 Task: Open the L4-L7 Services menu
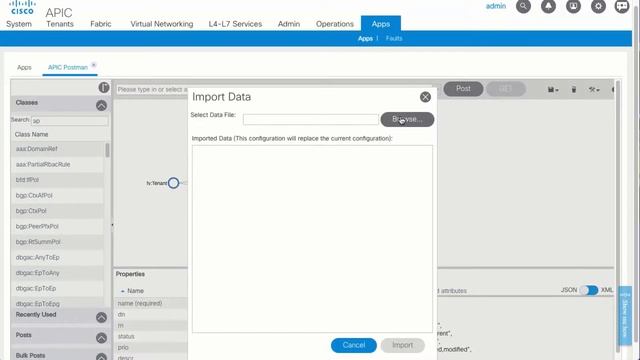tap(235, 24)
